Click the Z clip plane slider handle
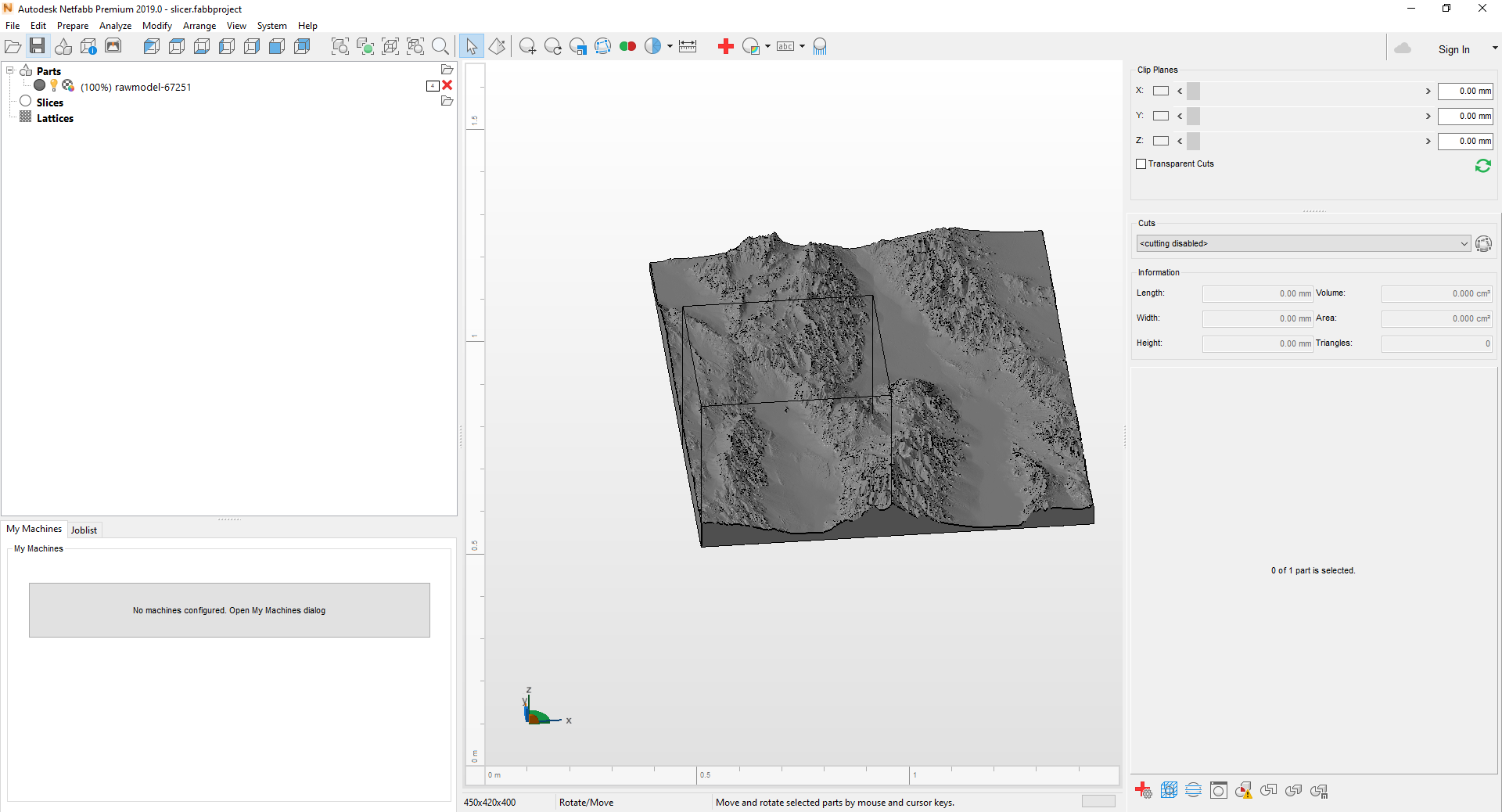The image size is (1502, 812). (x=1193, y=142)
